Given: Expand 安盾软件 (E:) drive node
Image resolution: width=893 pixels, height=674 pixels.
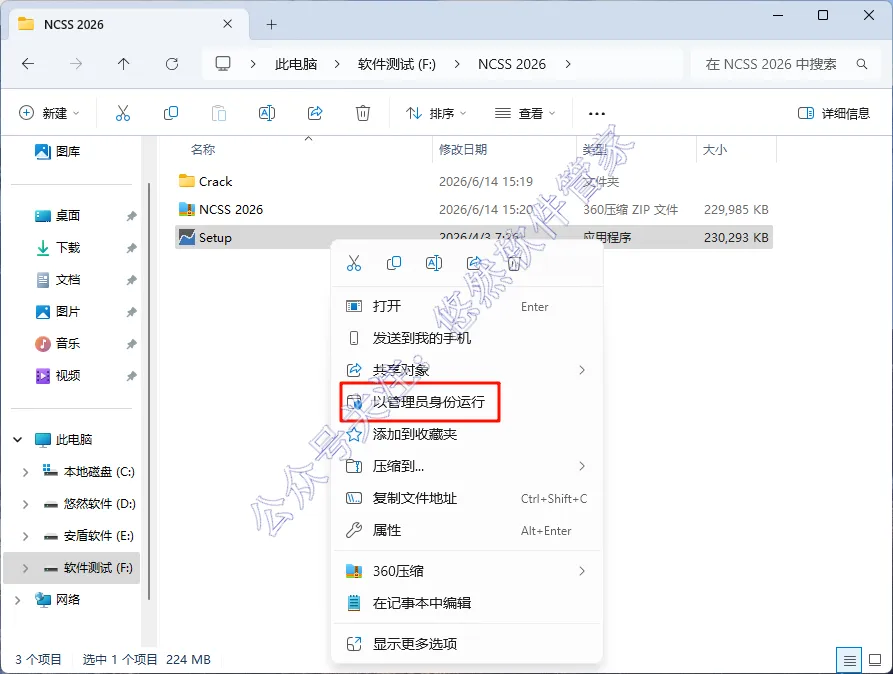Looking at the screenshot, I should click(x=25, y=536).
